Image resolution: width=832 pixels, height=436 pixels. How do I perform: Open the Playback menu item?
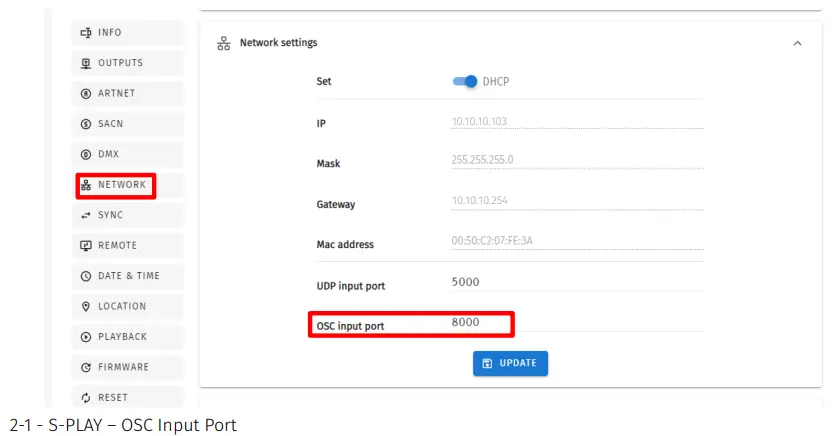click(122, 337)
